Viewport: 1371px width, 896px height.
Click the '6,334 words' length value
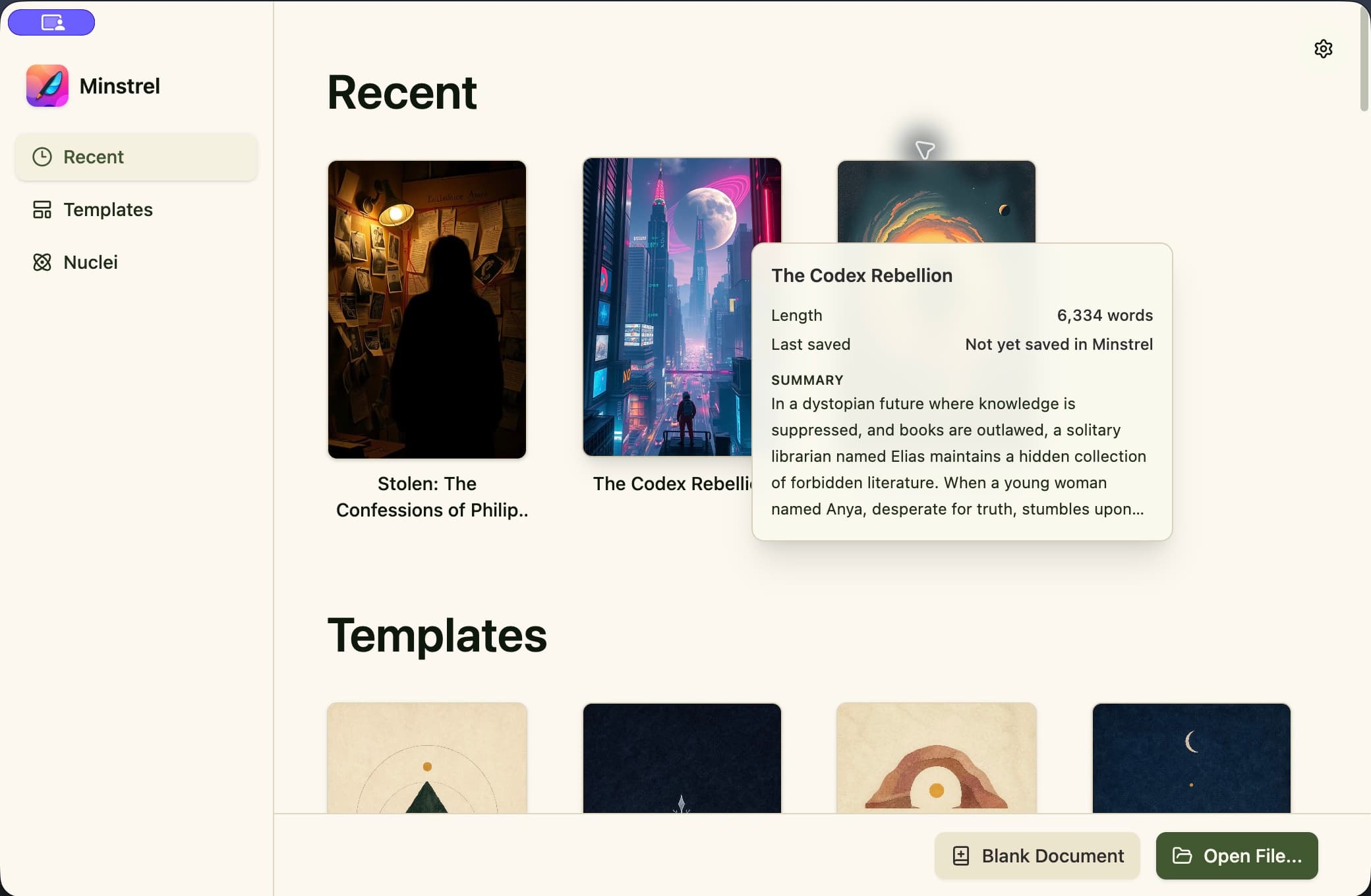point(1105,316)
